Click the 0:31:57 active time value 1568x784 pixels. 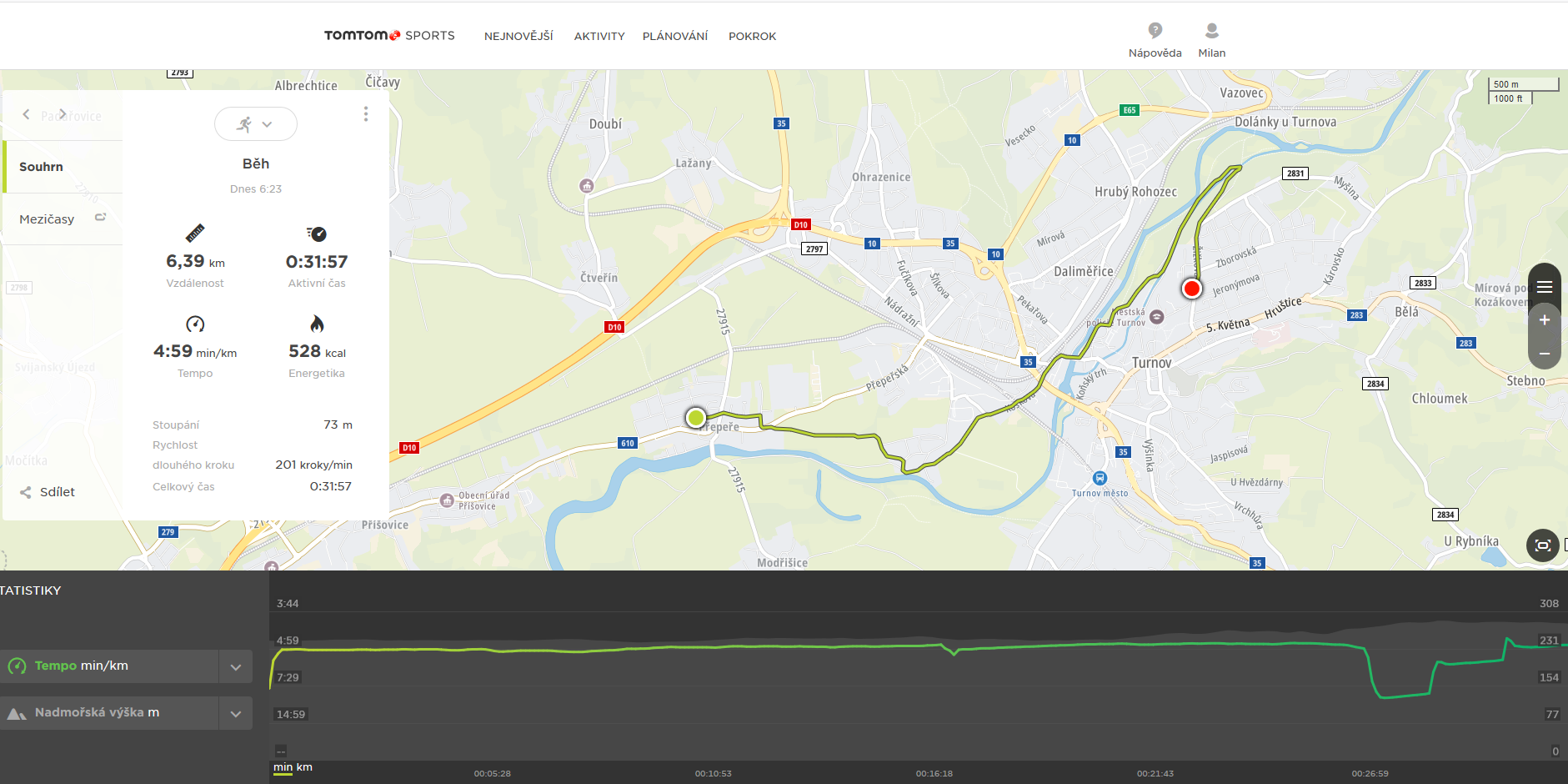pos(317,262)
